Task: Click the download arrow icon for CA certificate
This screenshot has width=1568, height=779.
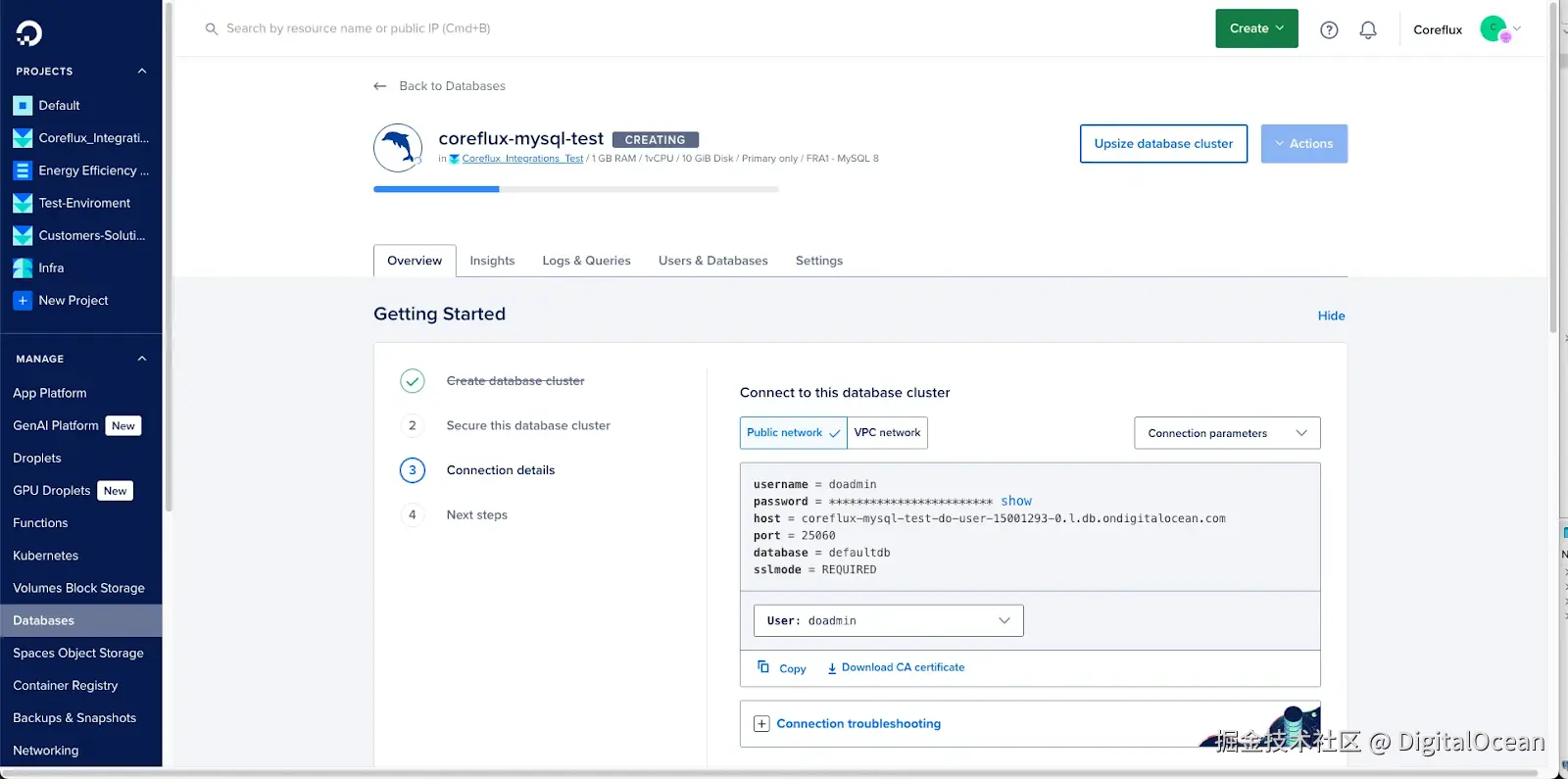Action: coord(832,668)
